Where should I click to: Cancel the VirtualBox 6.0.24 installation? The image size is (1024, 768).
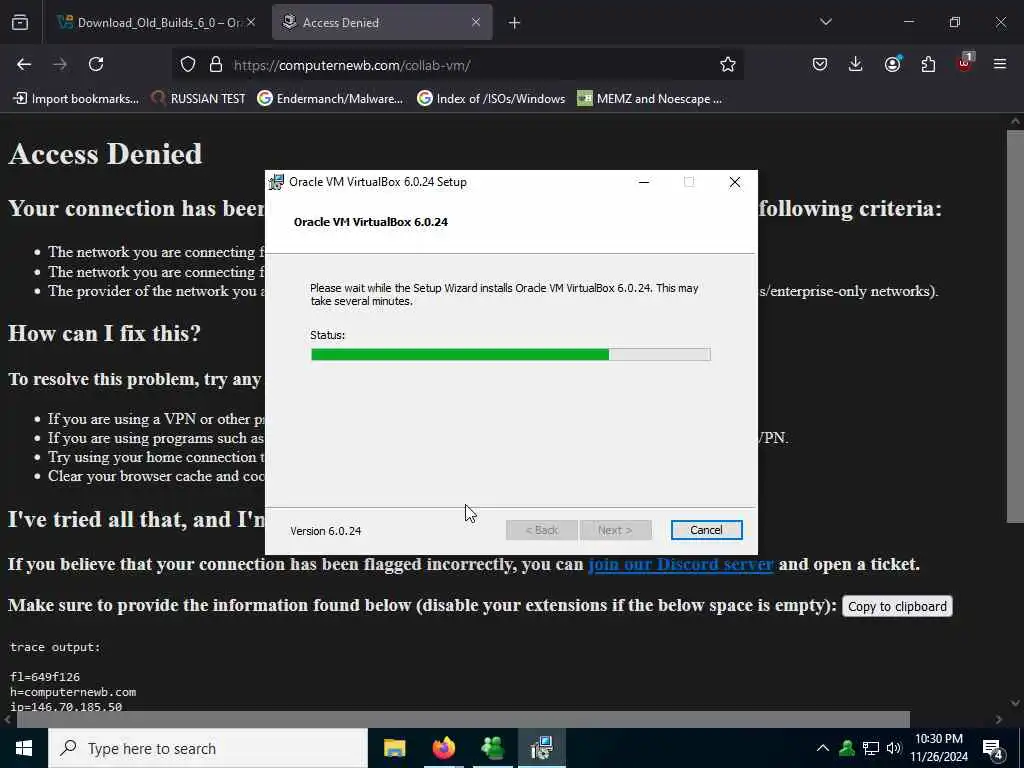point(706,530)
